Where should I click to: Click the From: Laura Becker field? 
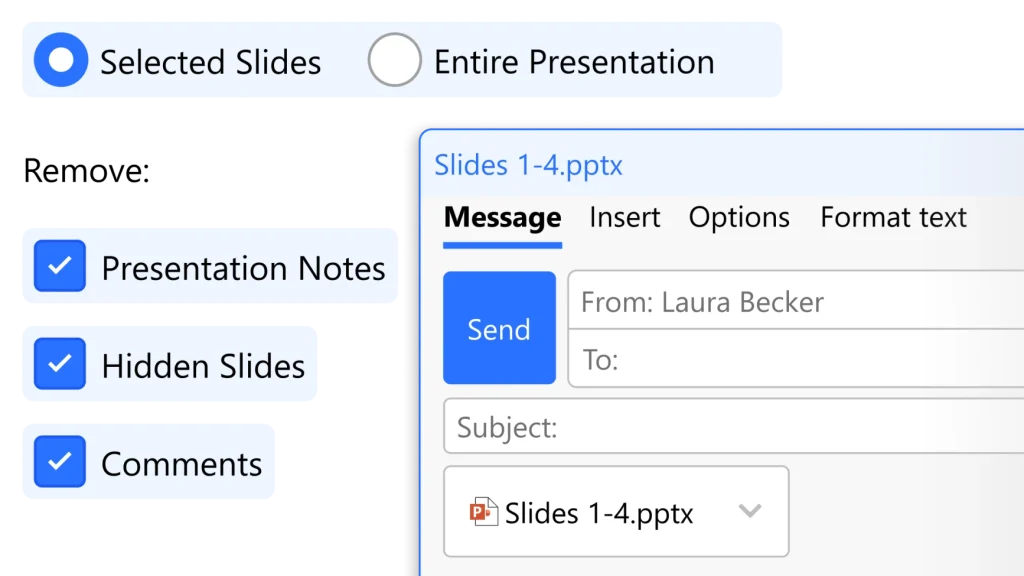click(795, 302)
